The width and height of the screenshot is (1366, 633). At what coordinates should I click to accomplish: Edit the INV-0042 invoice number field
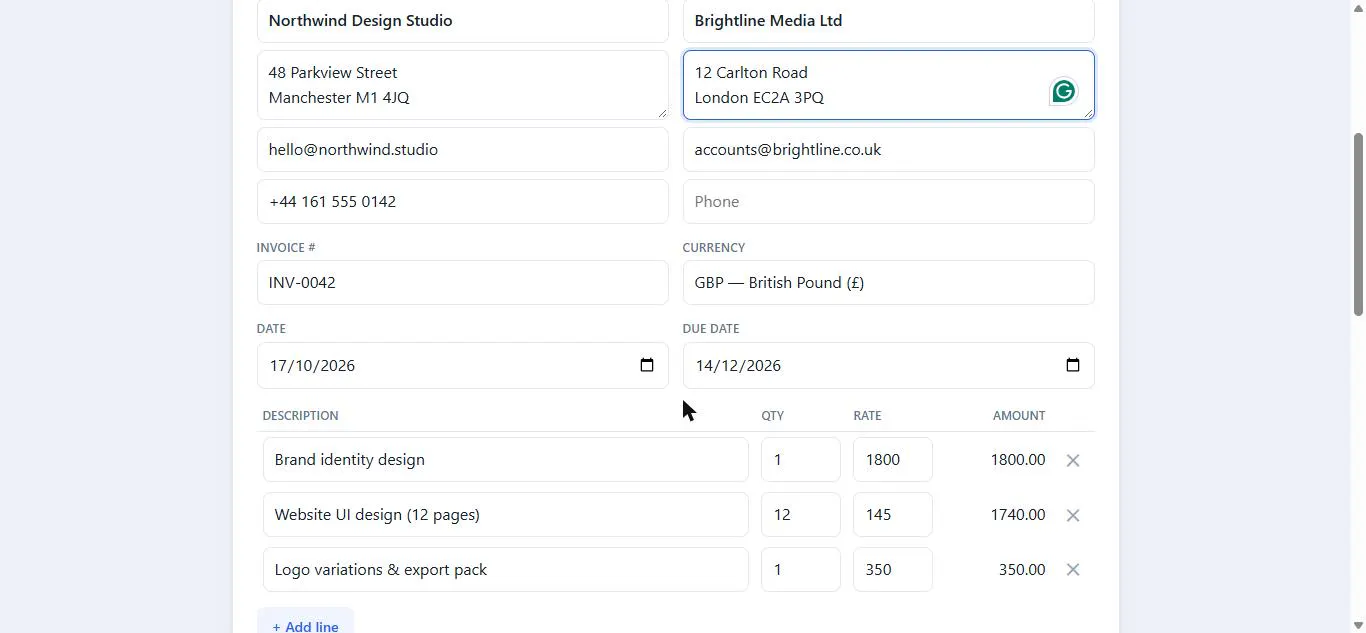pos(462,283)
